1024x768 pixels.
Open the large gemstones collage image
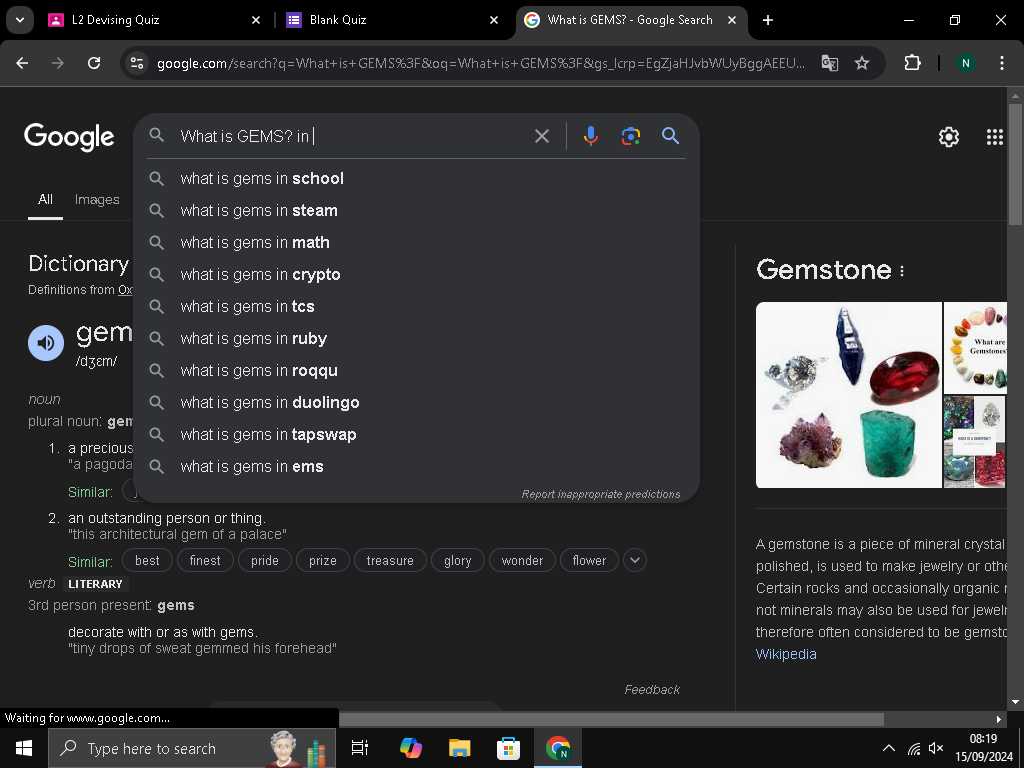coord(848,394)
